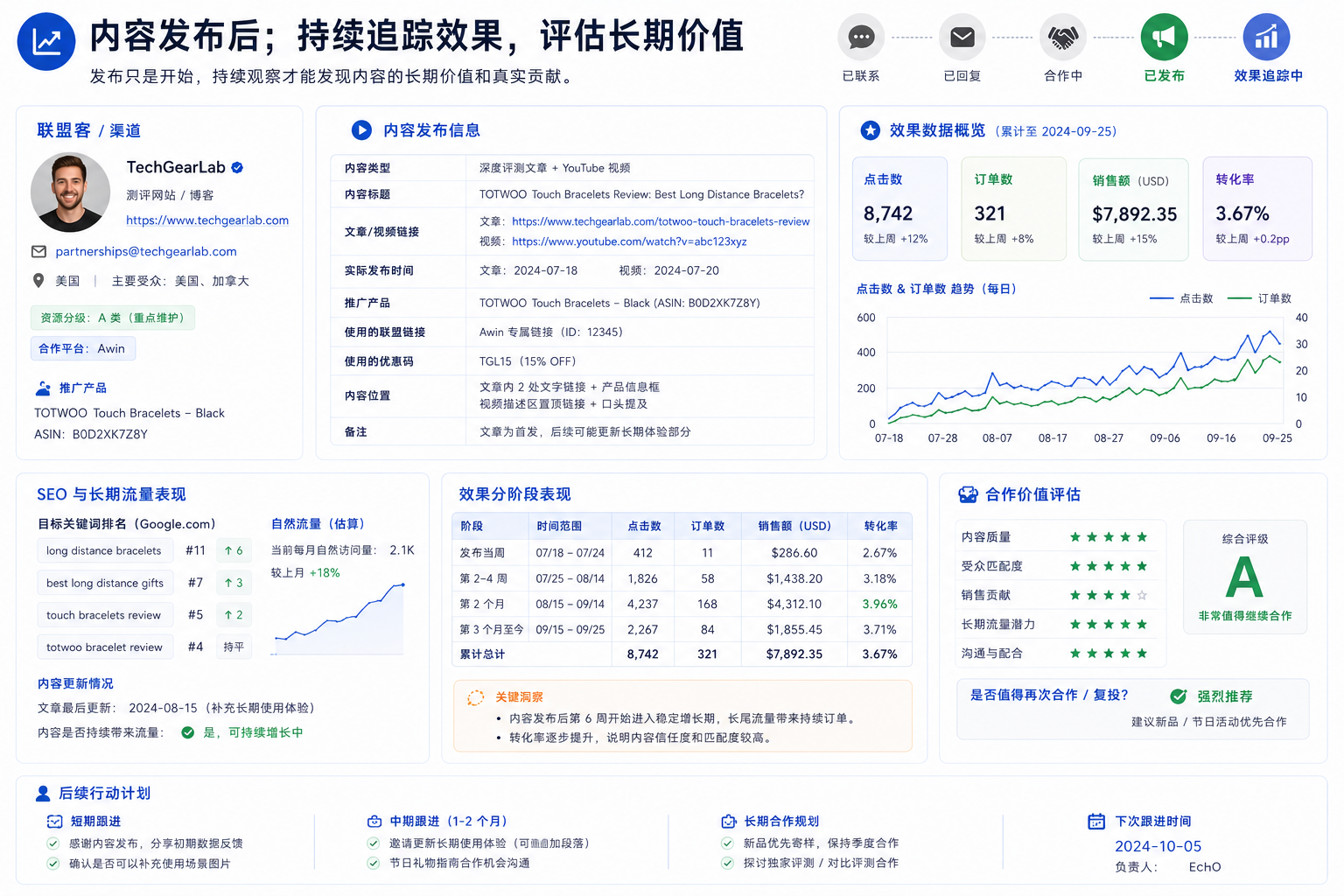
Task: Open the totwoo-touch-bracelets-review article link
Action: pos(661,221)
